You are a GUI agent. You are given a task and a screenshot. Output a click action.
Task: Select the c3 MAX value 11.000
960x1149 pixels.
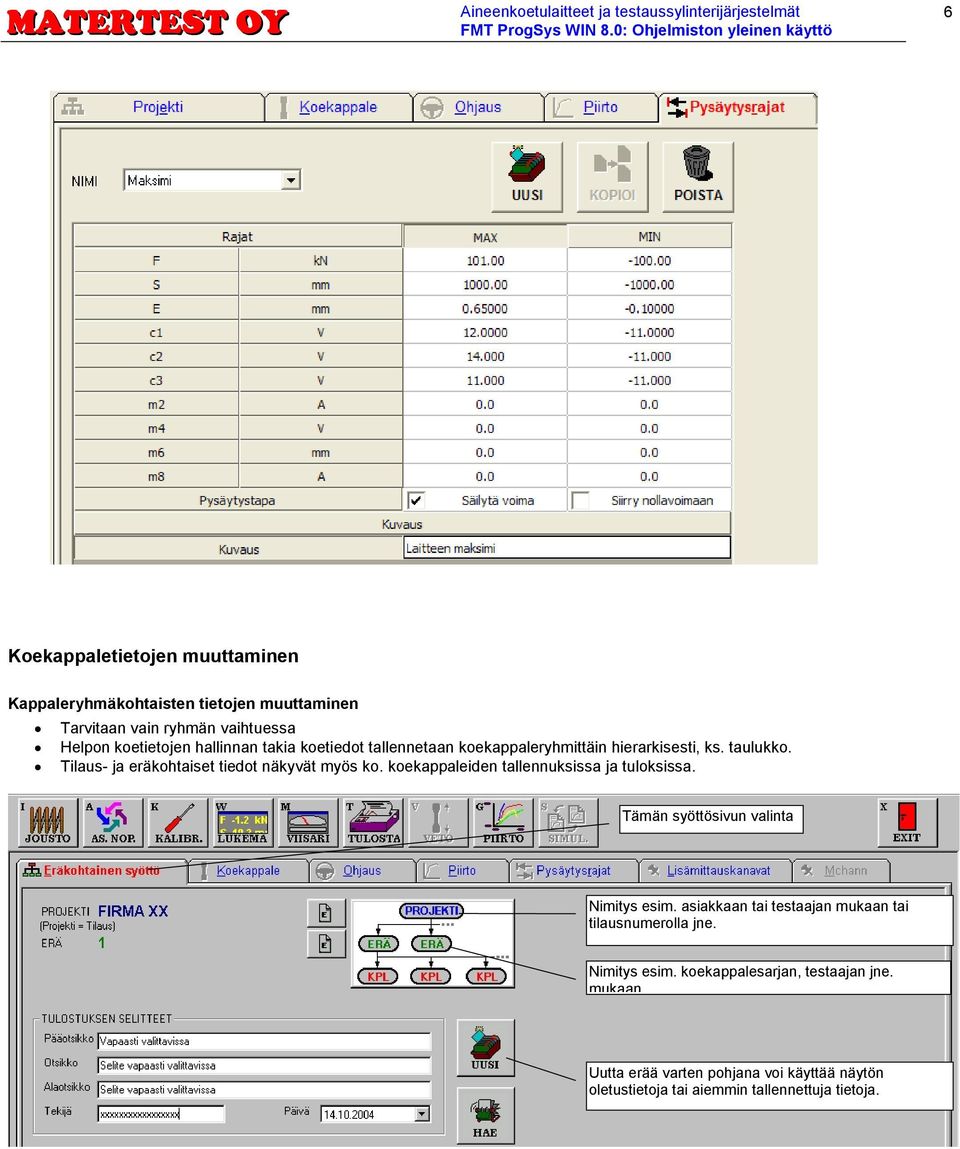485,381
